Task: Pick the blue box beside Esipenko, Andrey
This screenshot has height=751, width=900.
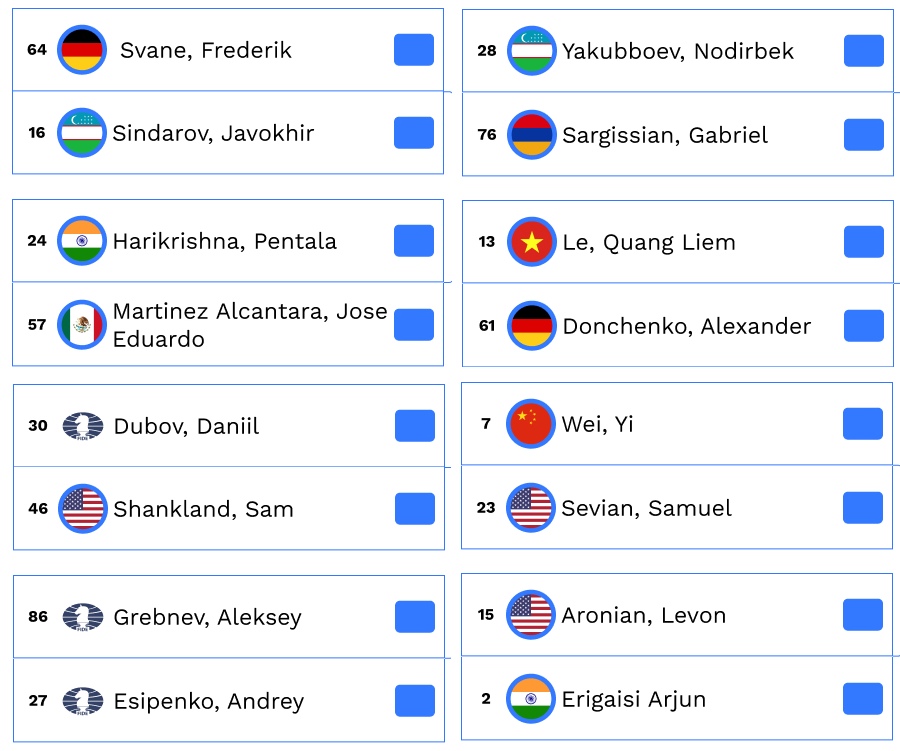Action: tap(415, 701)
